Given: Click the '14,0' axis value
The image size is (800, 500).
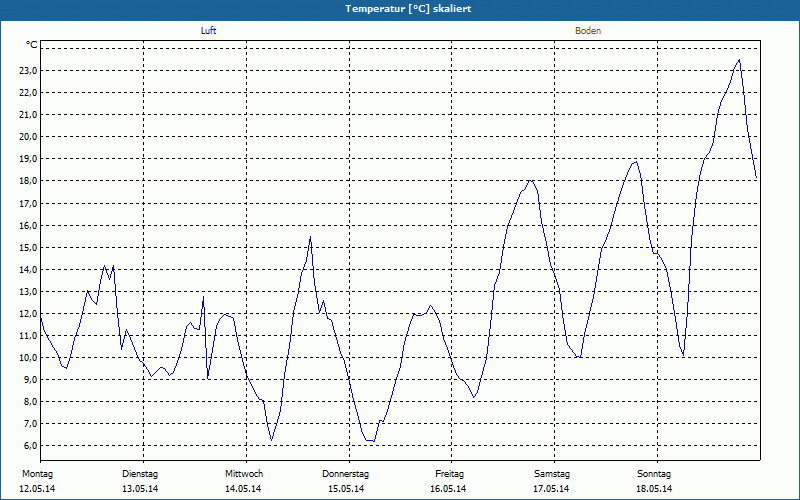Looking at the screenshot, I should [x=28, y=269].
